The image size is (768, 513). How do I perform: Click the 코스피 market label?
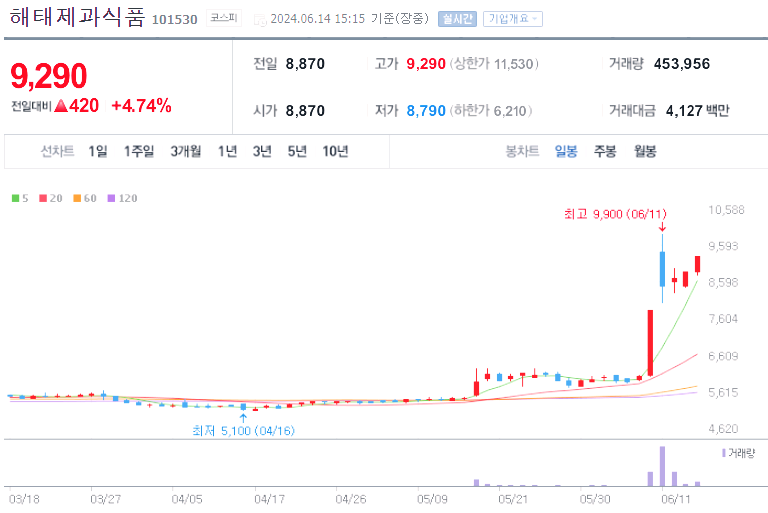tap(224, 18)
